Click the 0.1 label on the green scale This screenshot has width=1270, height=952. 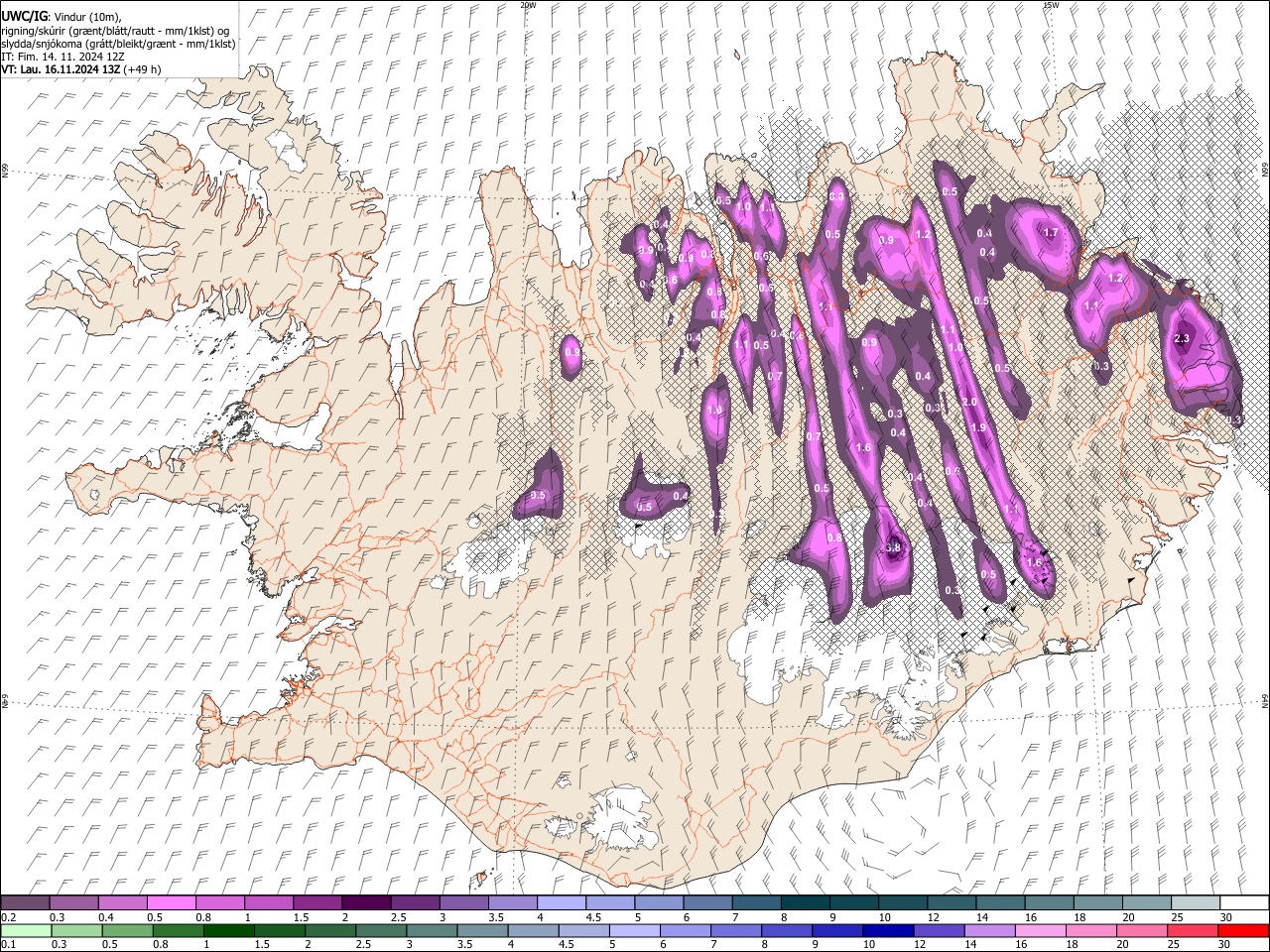tap(8, 945)
